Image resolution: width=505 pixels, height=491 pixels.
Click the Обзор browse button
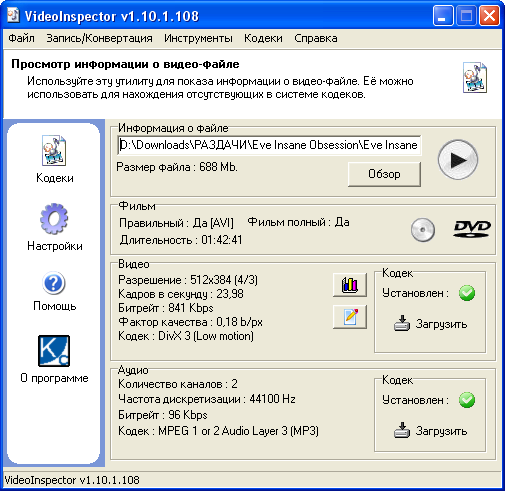click(x=384, y=174)
